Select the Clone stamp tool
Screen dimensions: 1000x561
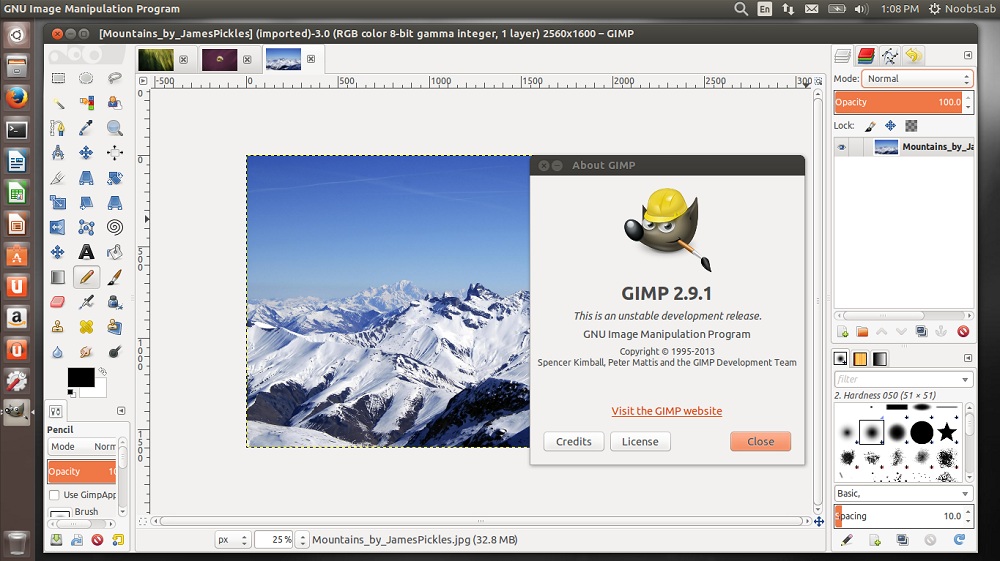[x=58, y=327]
